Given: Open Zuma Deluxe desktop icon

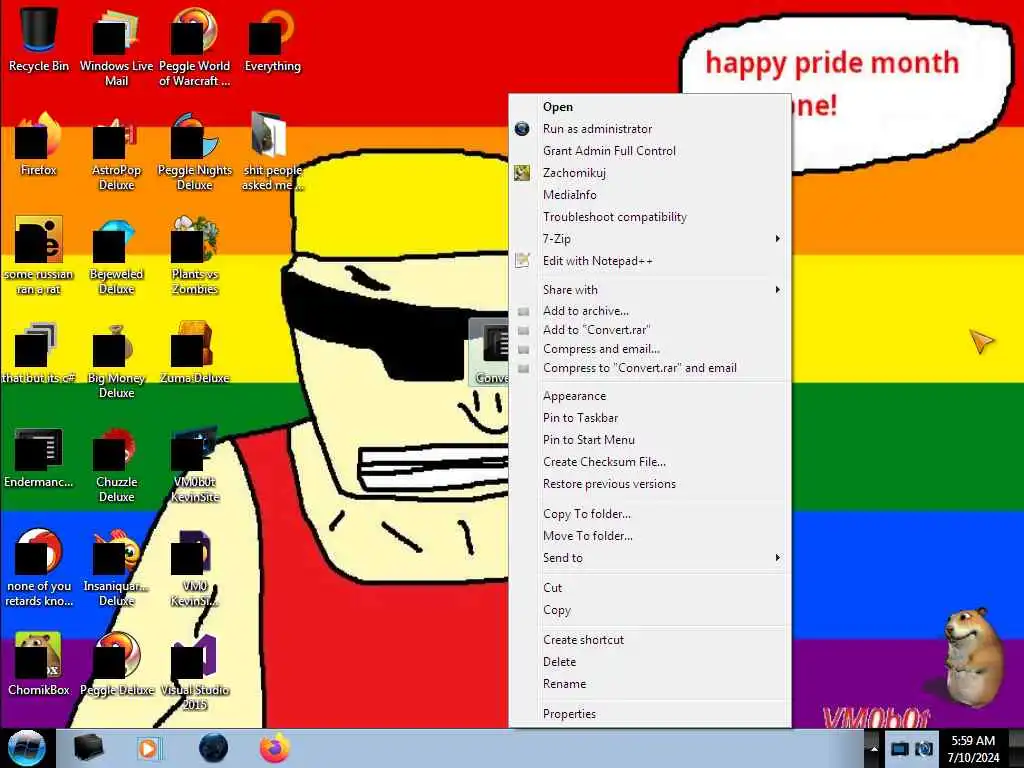Looking at the screenshot, I should (195, 351).
